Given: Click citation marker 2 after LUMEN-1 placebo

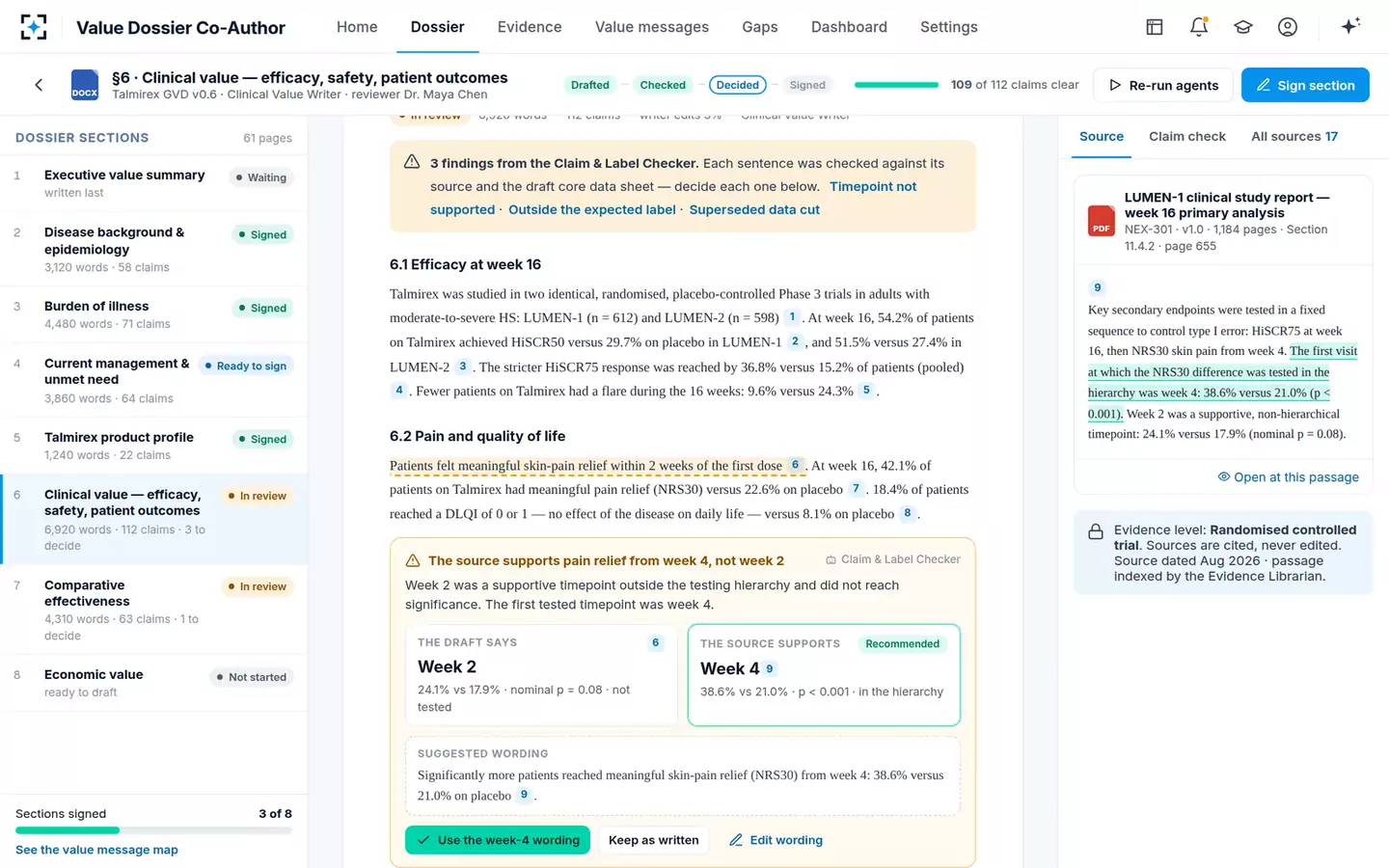Looking at the screenshot, I should [x=795, y=341].
